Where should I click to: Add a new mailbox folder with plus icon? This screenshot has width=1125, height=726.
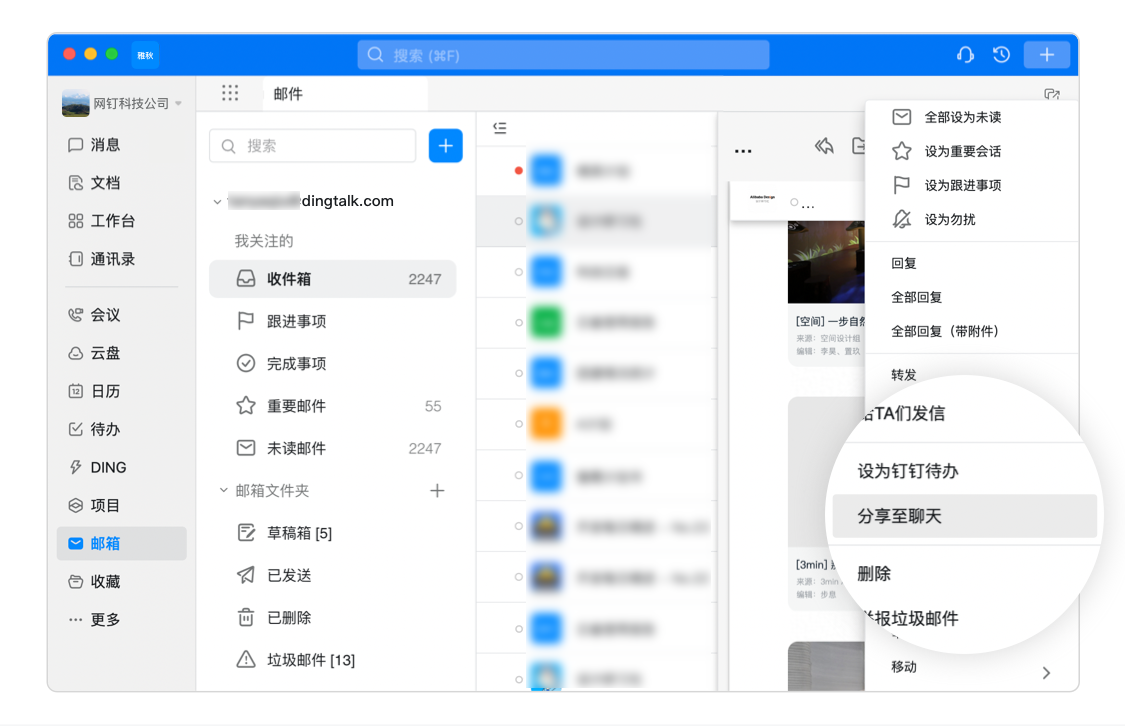tap(436, 491)
